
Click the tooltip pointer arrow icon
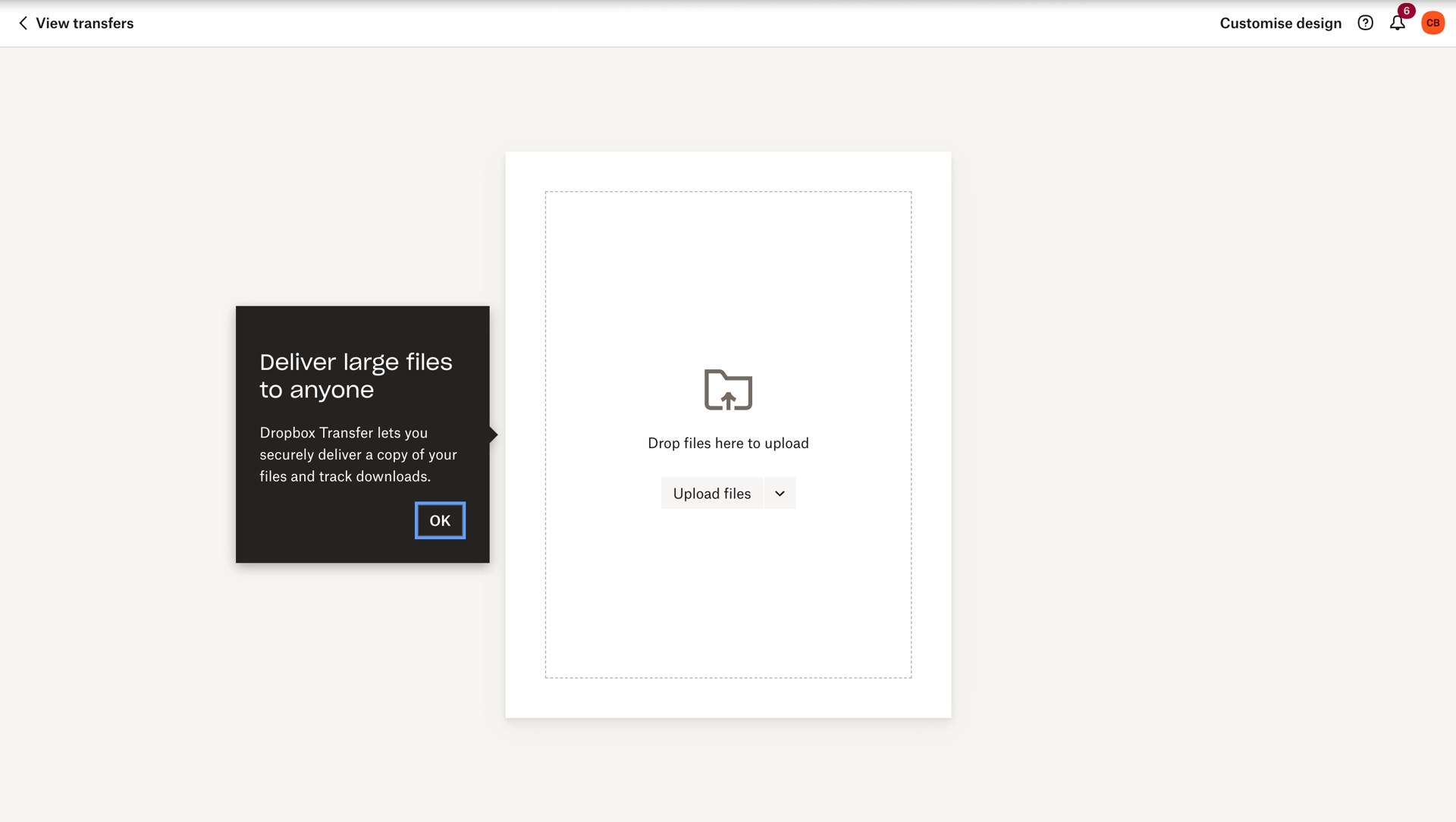[493, 435]
